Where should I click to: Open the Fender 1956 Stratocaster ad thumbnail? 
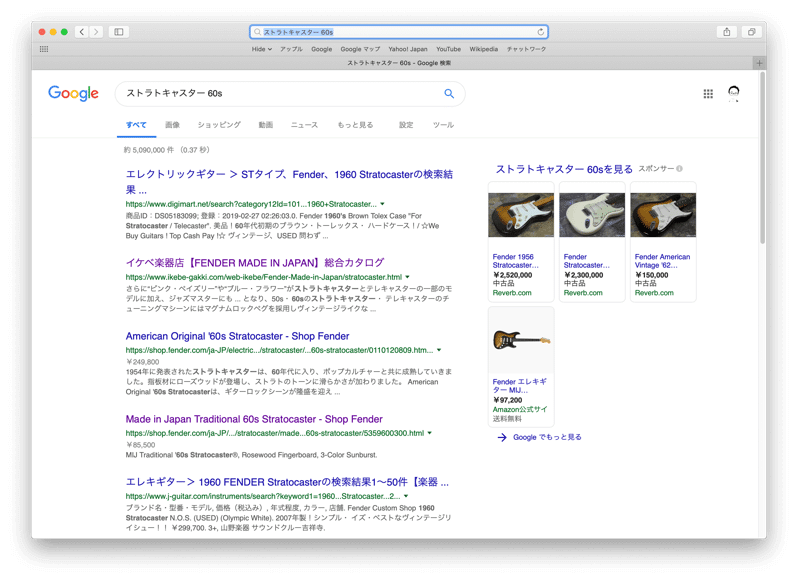coord(521,215)
